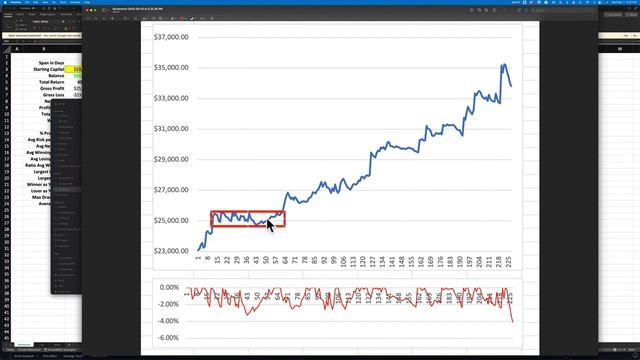Expand the sidebar view options chevron in Preview
The height and width of the screenshot is (360, 640).
(x=108, y=10)
